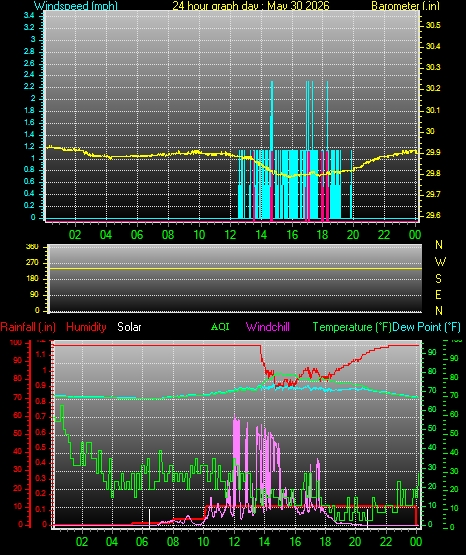Click hour label 18 under windspeed graph
This screenshot has width=466, height=555.
pos(323,235)
